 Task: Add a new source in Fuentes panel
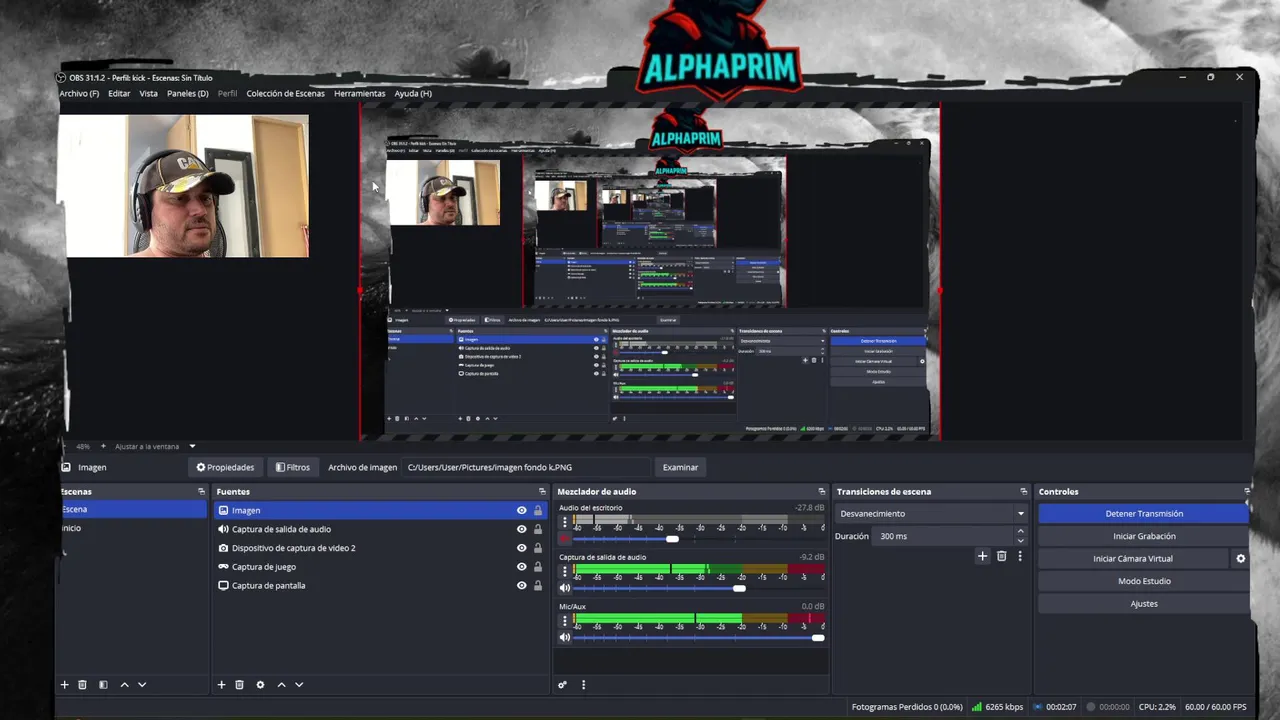[x=221, y=685]
